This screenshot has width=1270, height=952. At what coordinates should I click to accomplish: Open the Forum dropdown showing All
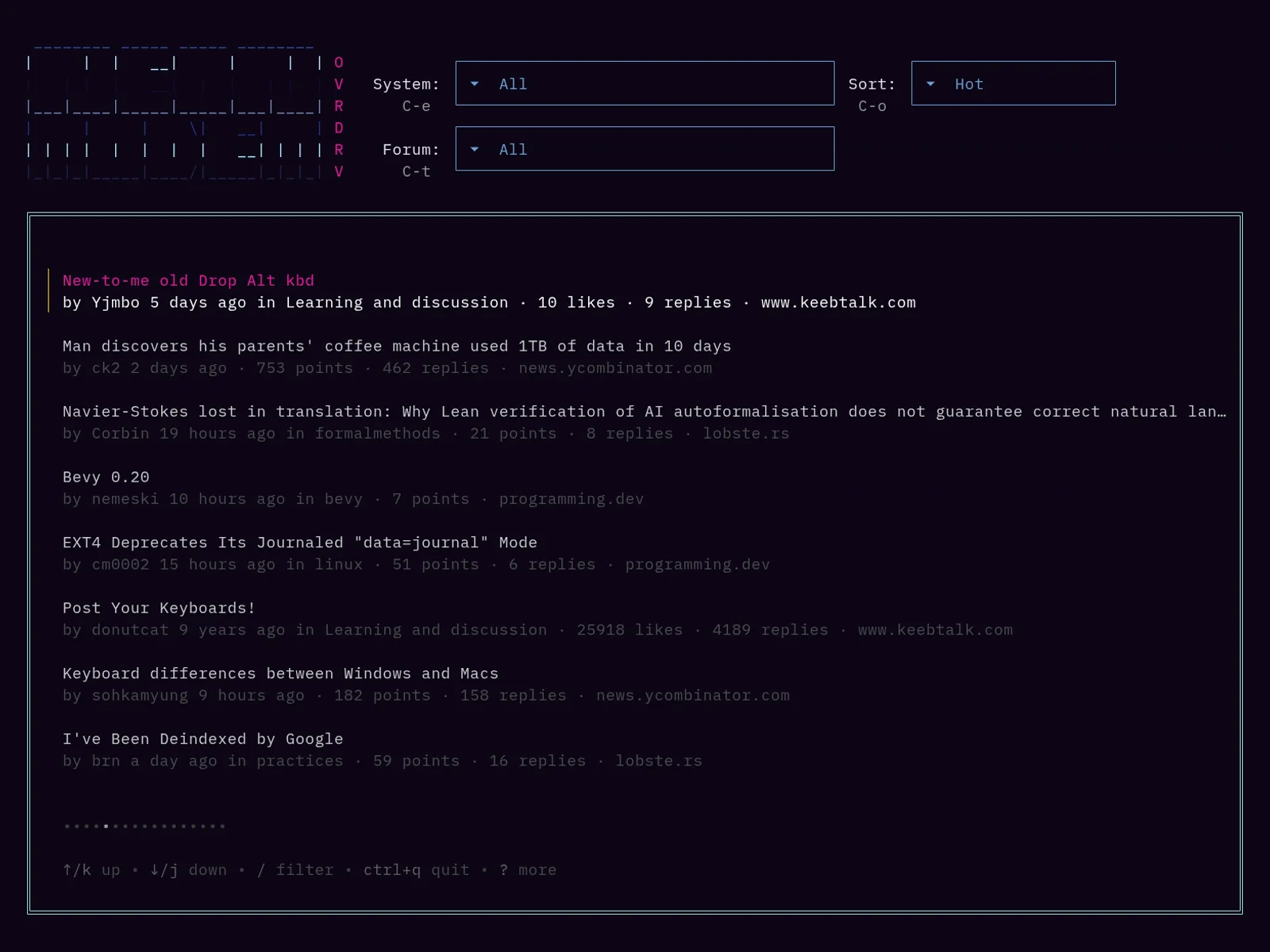pyautogui.click(x=645, y=149)
